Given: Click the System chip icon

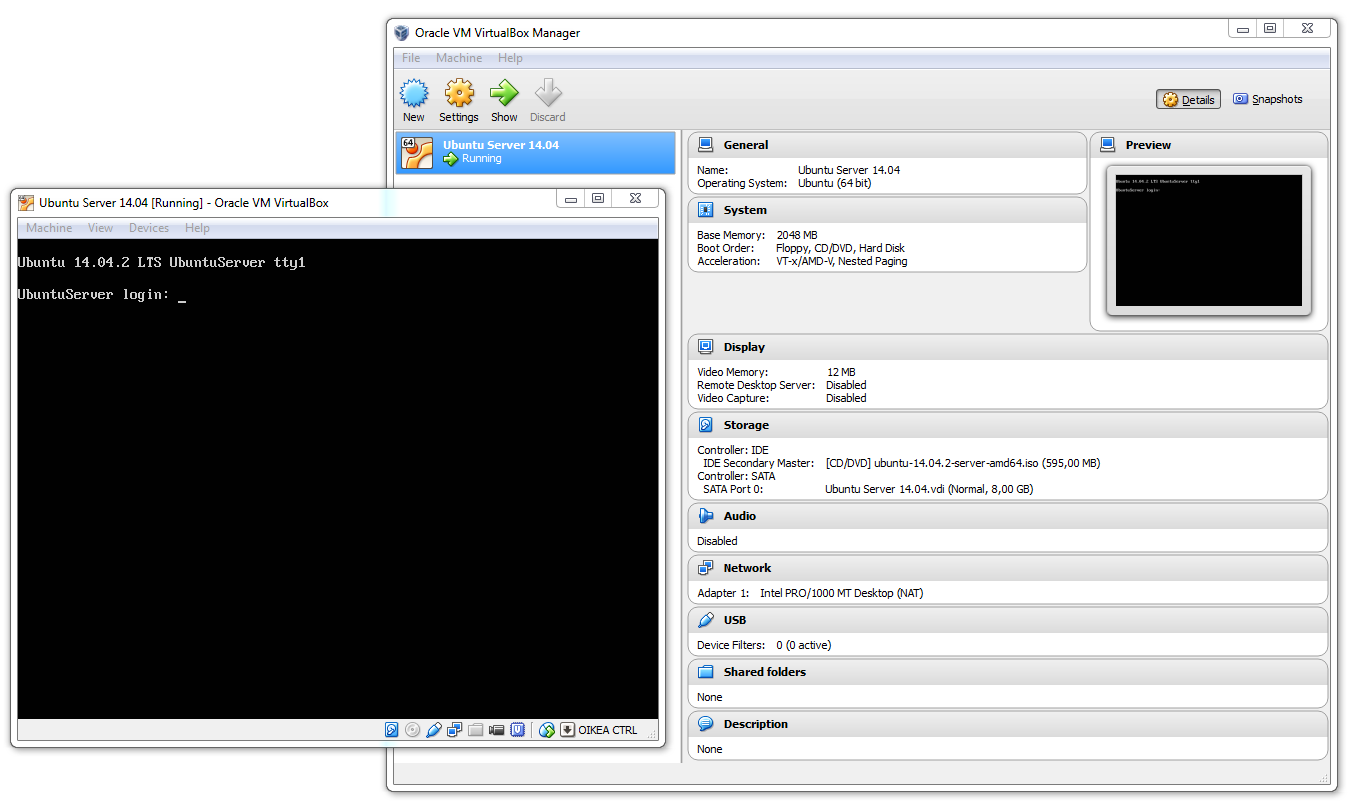Looking at the screenshot, I should (706, 210).
